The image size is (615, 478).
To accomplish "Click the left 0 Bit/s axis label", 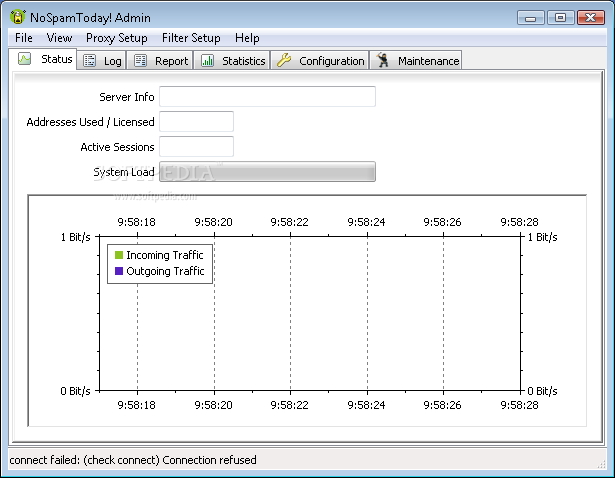I will (75, 391).
